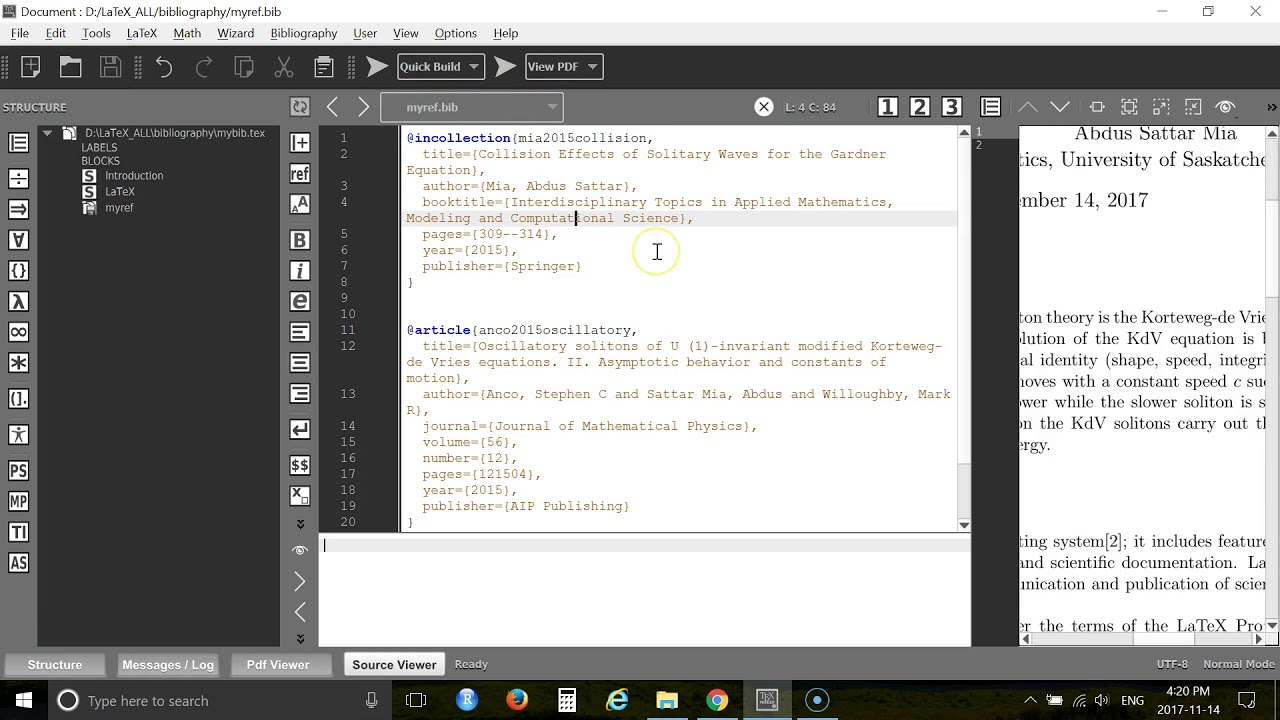The width and height of the screenshot is (1280, 720).
Task: Close the current myref.bib document
Action: (x=763, y=107)
